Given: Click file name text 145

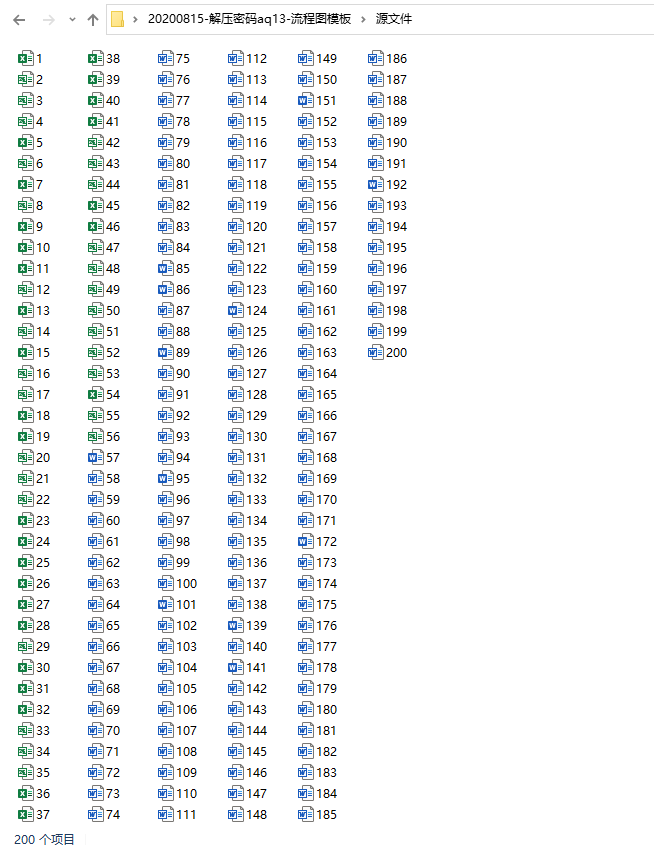Looking at the screenshot, I should tap(257, 752).
